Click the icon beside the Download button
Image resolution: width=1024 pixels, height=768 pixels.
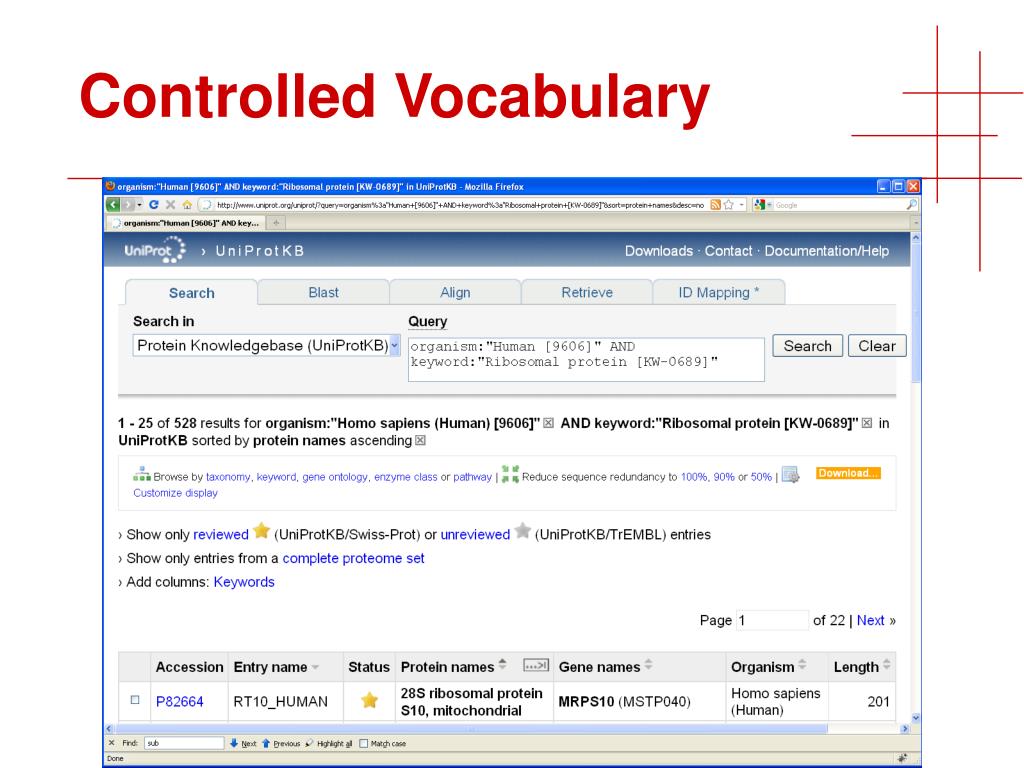[x=791, y=475]
